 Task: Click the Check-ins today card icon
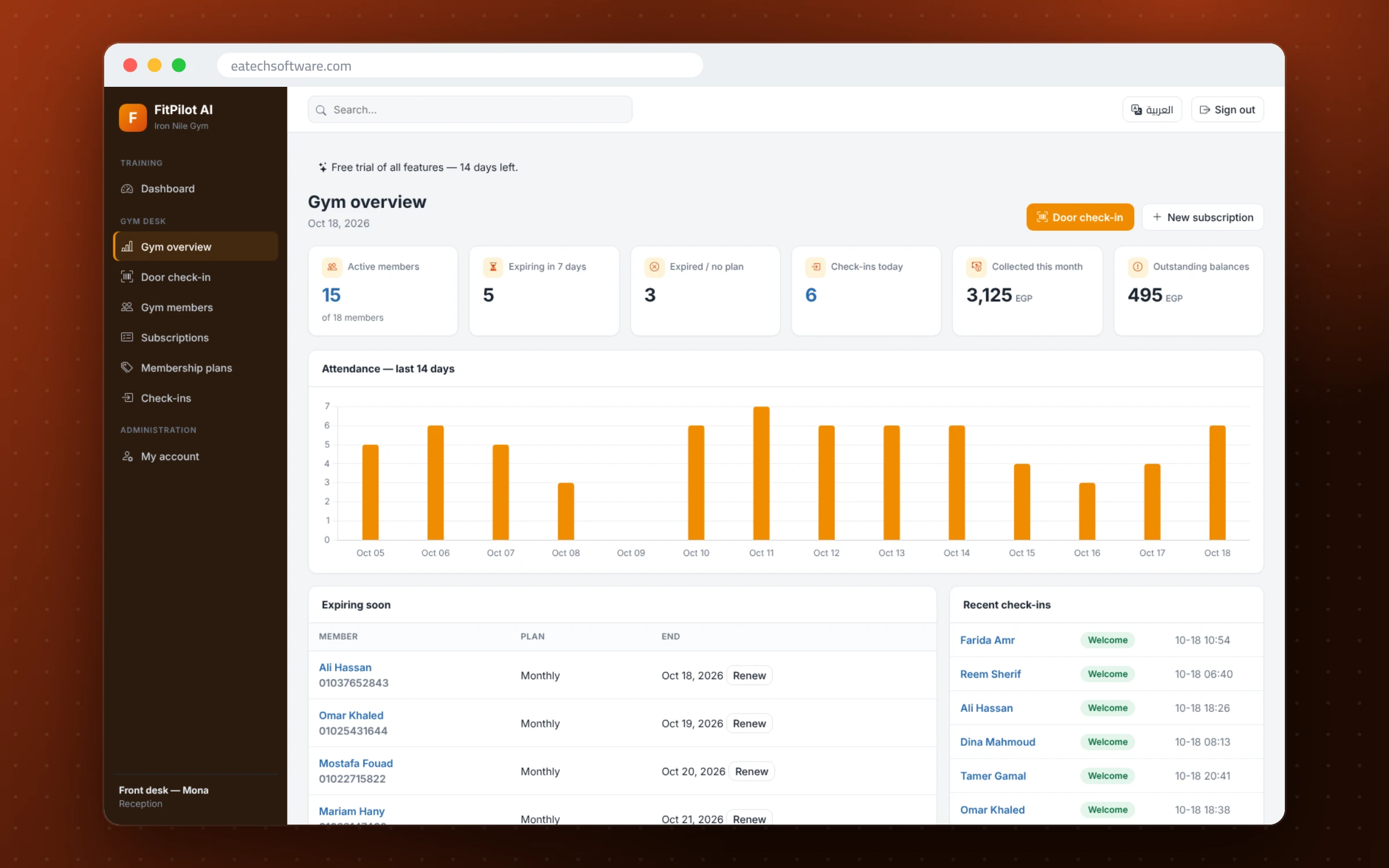point(815,267)
